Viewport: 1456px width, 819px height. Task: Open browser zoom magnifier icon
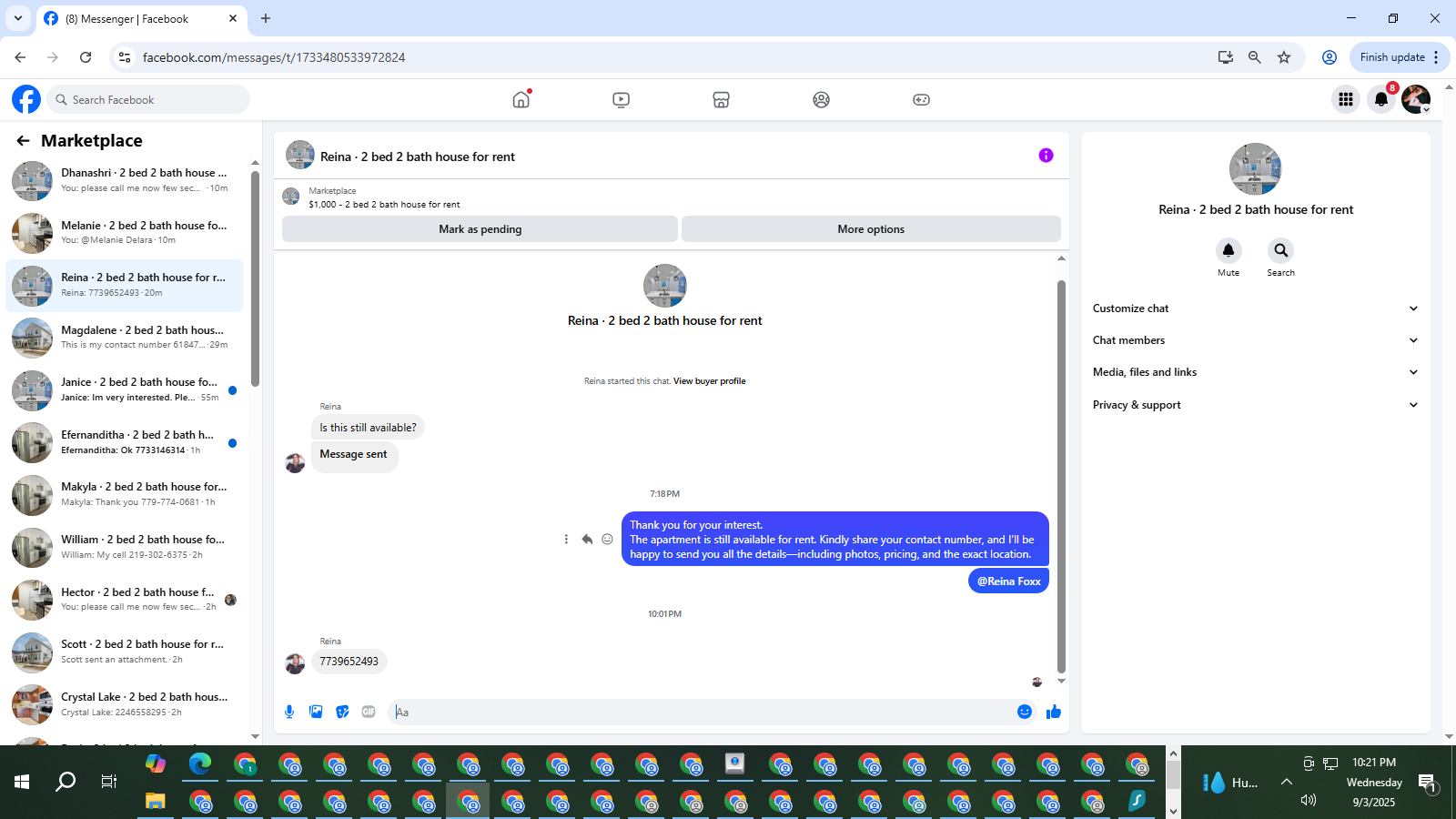[1255, 57]
